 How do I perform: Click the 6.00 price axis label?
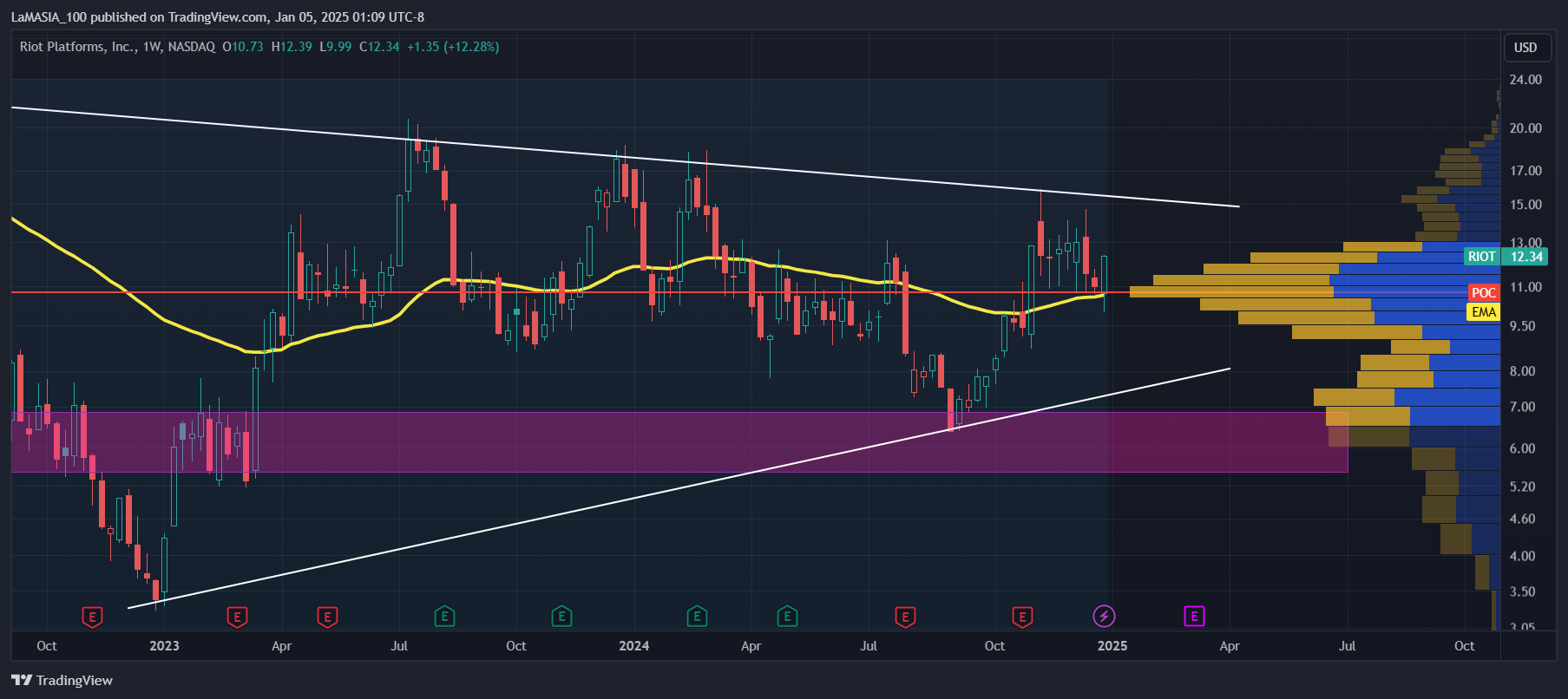(x=1523, y=447)
